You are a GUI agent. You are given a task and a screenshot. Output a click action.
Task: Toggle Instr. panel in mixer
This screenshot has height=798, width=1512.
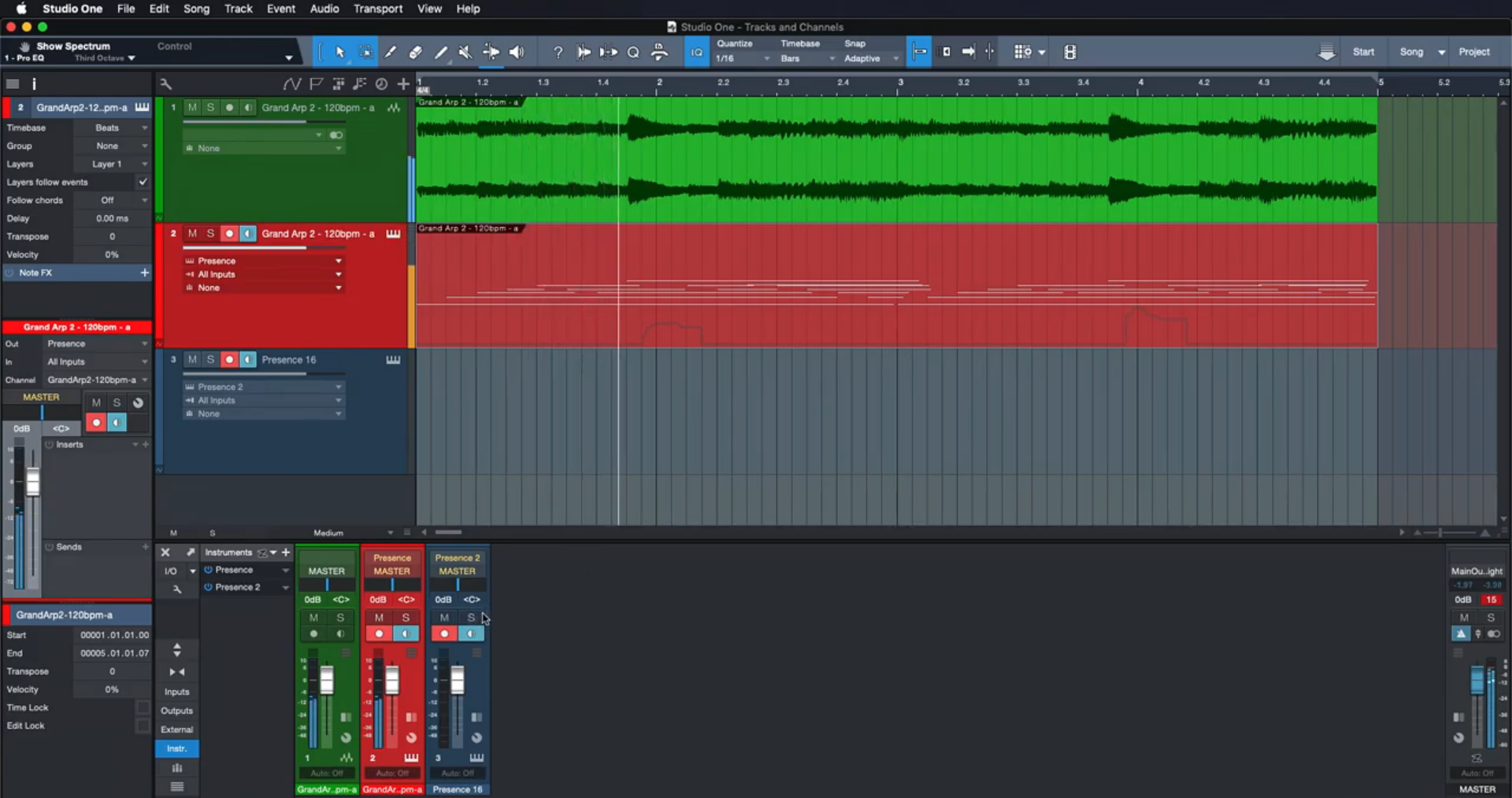click(176, 748)
